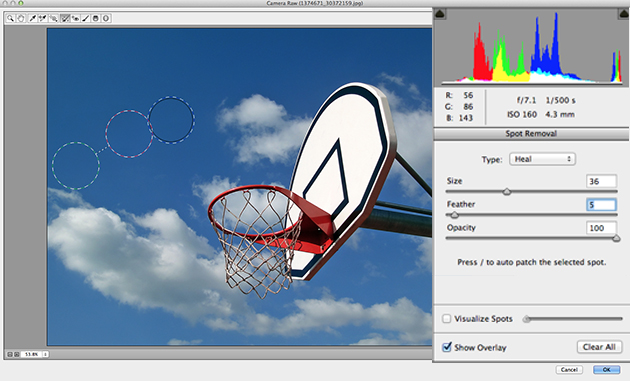The image size is (630, 381).
Task: Click the Opacity slider handle
Action: pos(616,238)
